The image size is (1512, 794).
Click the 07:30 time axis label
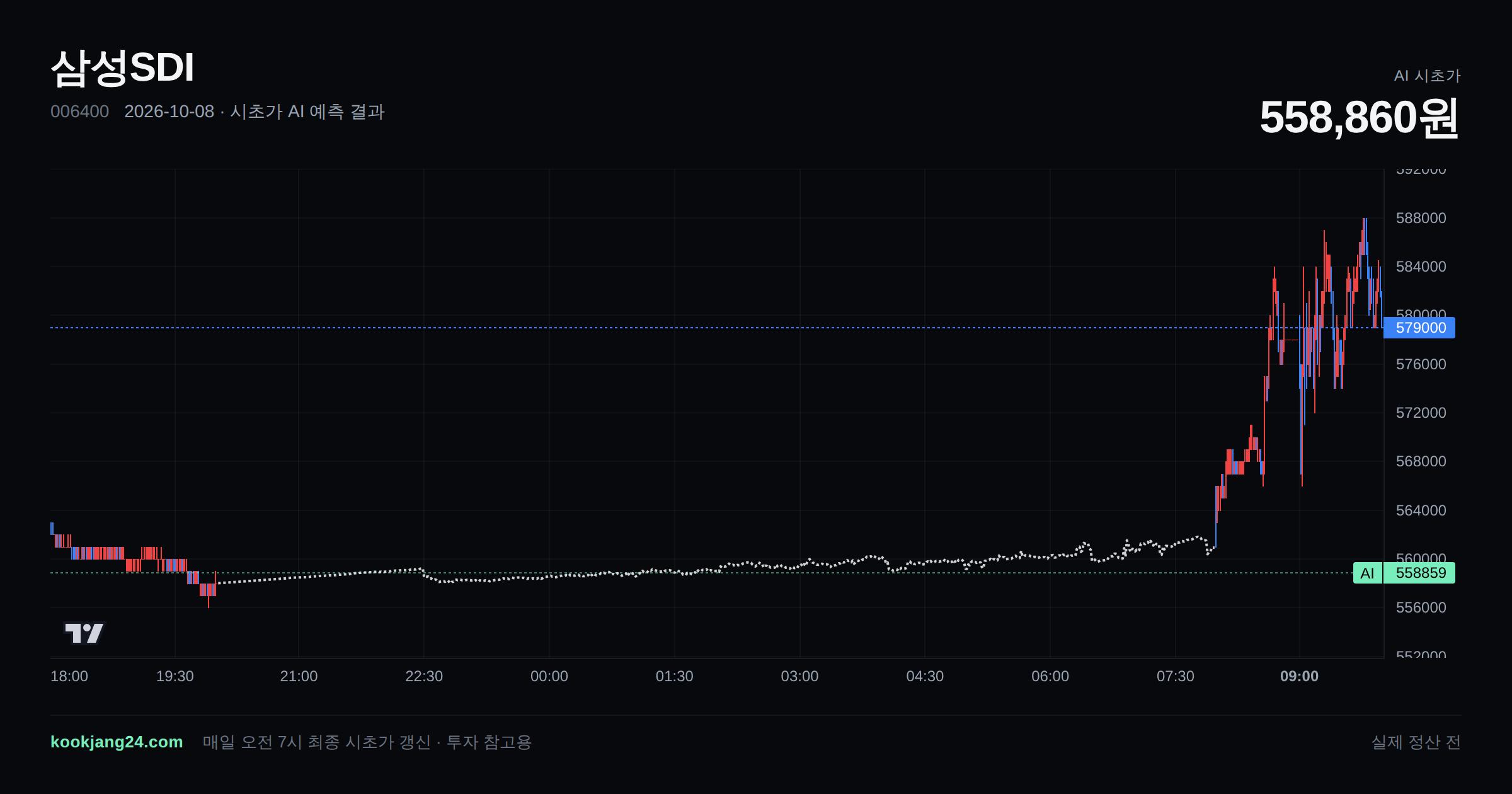pos(1176,676)
